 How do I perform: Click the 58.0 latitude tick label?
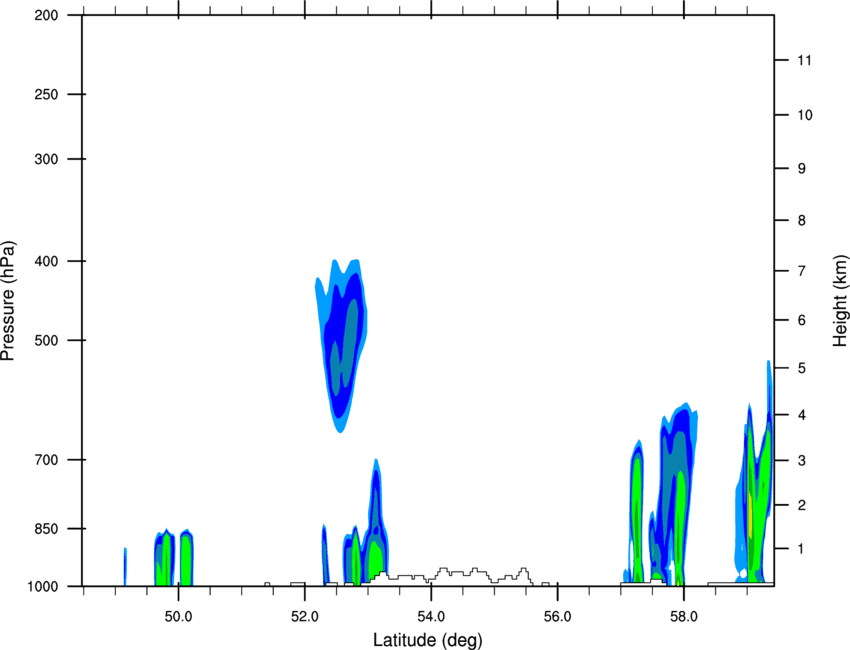coord(684,617)
